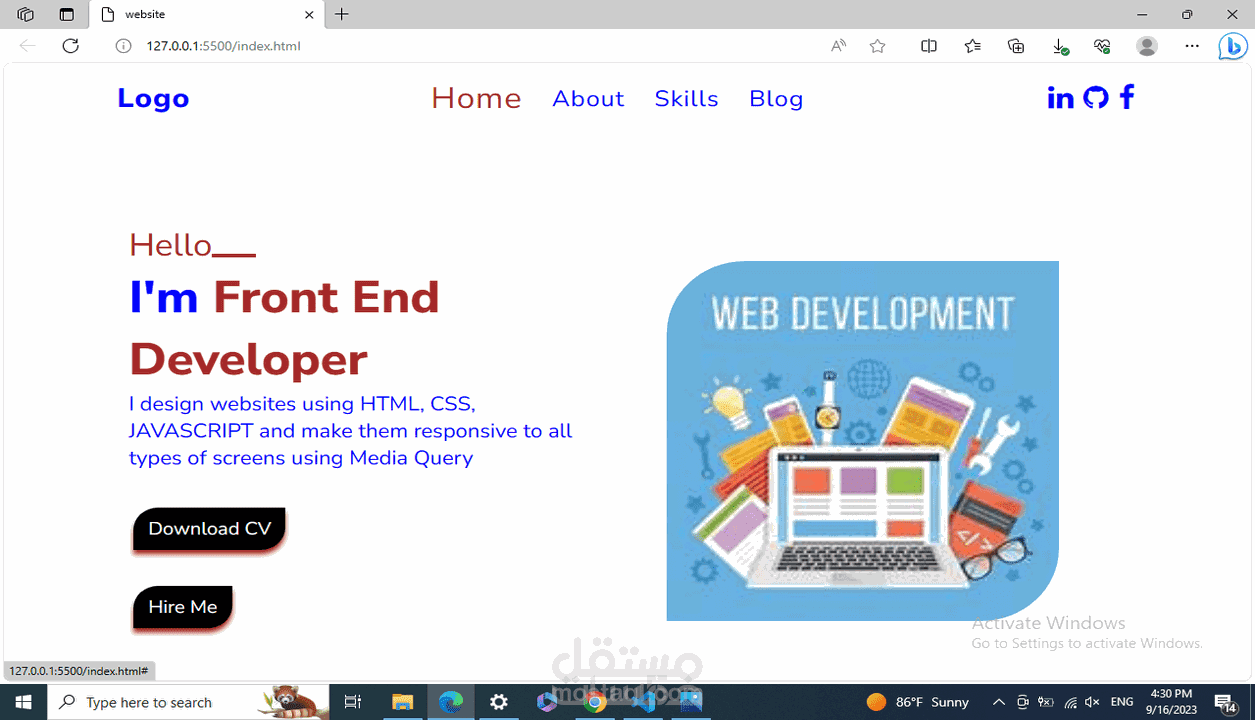Image resolution: width=1255 pixels, height=720 pixels.
Task: Open the Collections icon
Action: (x=1016, y=46)
